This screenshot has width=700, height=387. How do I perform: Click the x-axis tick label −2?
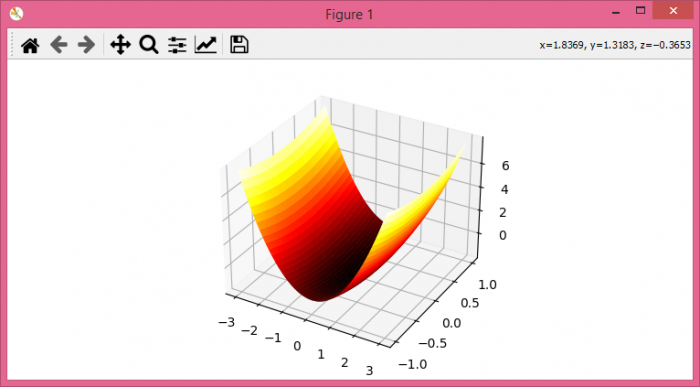click(250, 331)
